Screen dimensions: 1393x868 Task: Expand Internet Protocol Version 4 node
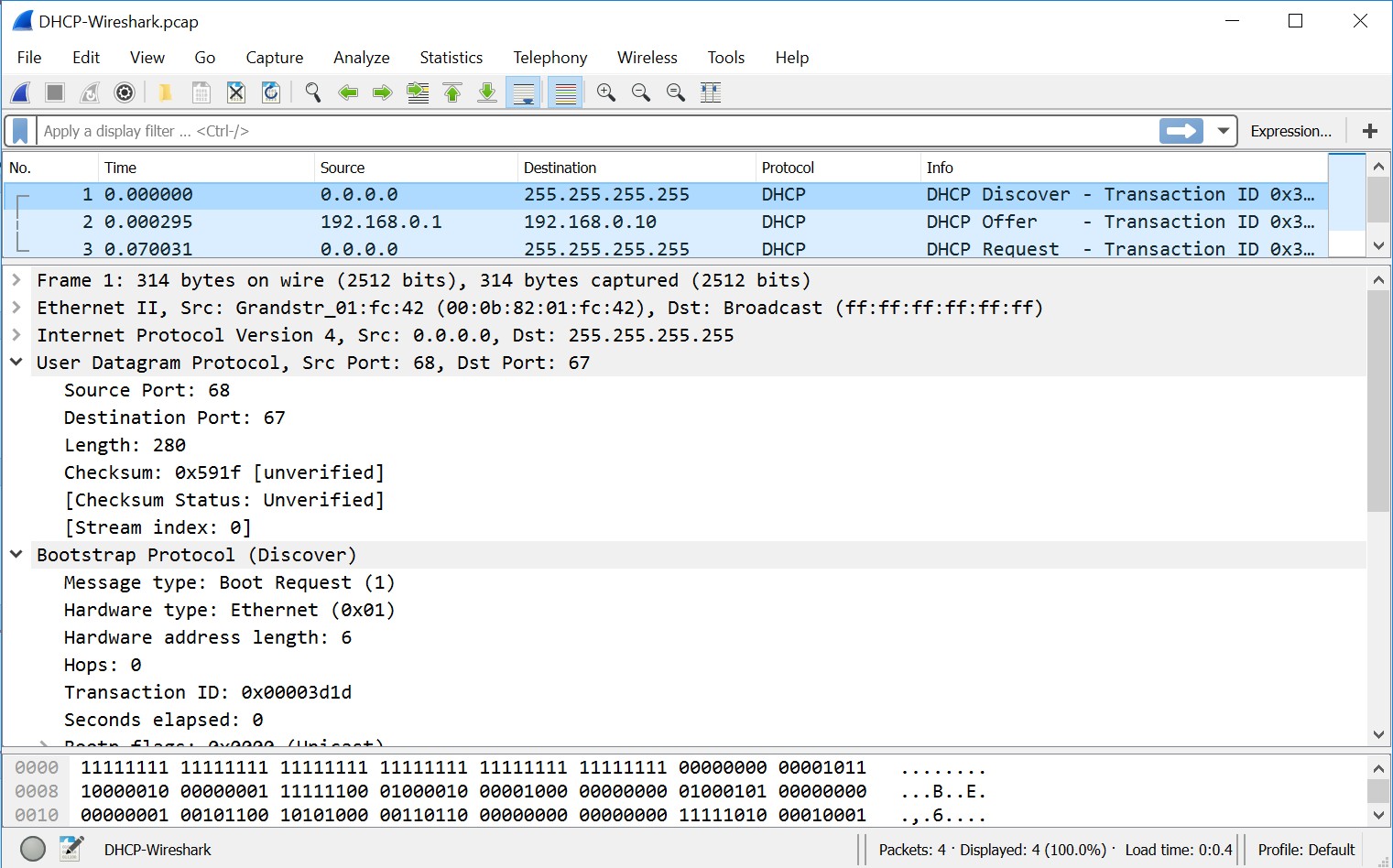(x=16, y=335)
